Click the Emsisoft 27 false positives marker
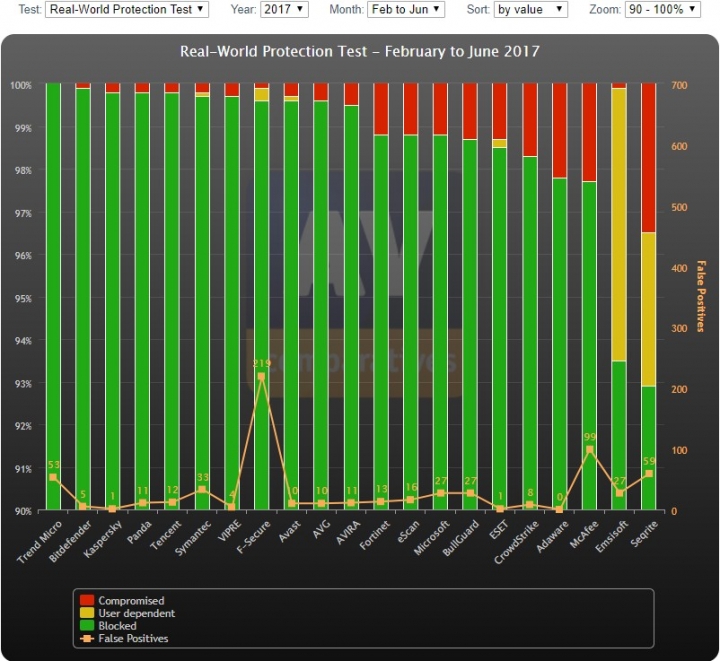The height and width of the screenshot is (661, 720). click(619, 493)
